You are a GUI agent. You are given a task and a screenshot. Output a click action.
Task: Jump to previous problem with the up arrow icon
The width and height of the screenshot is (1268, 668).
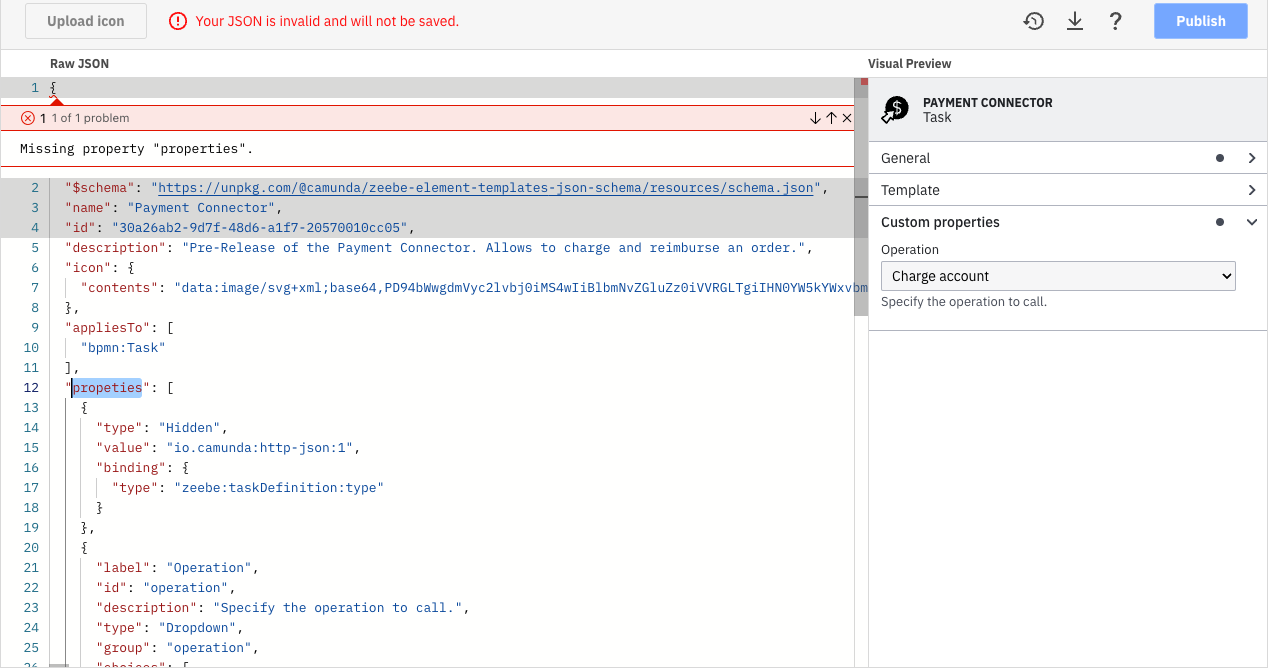(830, 117)
